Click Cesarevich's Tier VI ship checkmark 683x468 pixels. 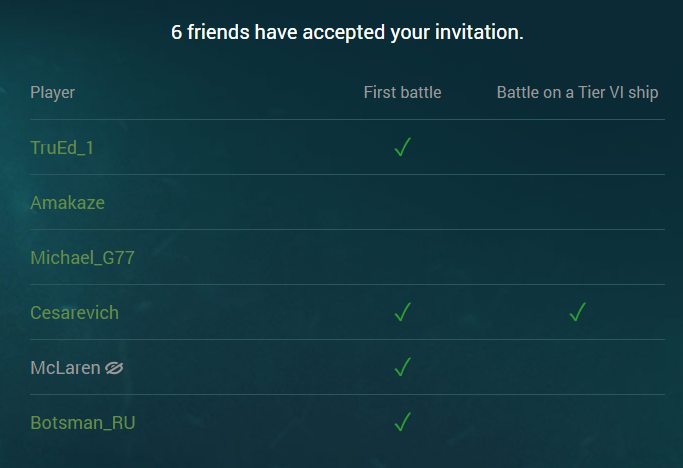pyautogui.click(x=578, y=312)
